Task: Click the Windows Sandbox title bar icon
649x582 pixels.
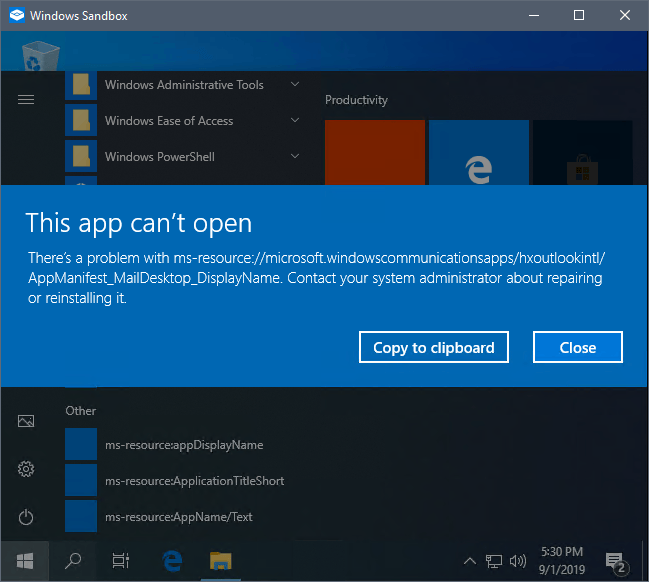Action: 17,16
